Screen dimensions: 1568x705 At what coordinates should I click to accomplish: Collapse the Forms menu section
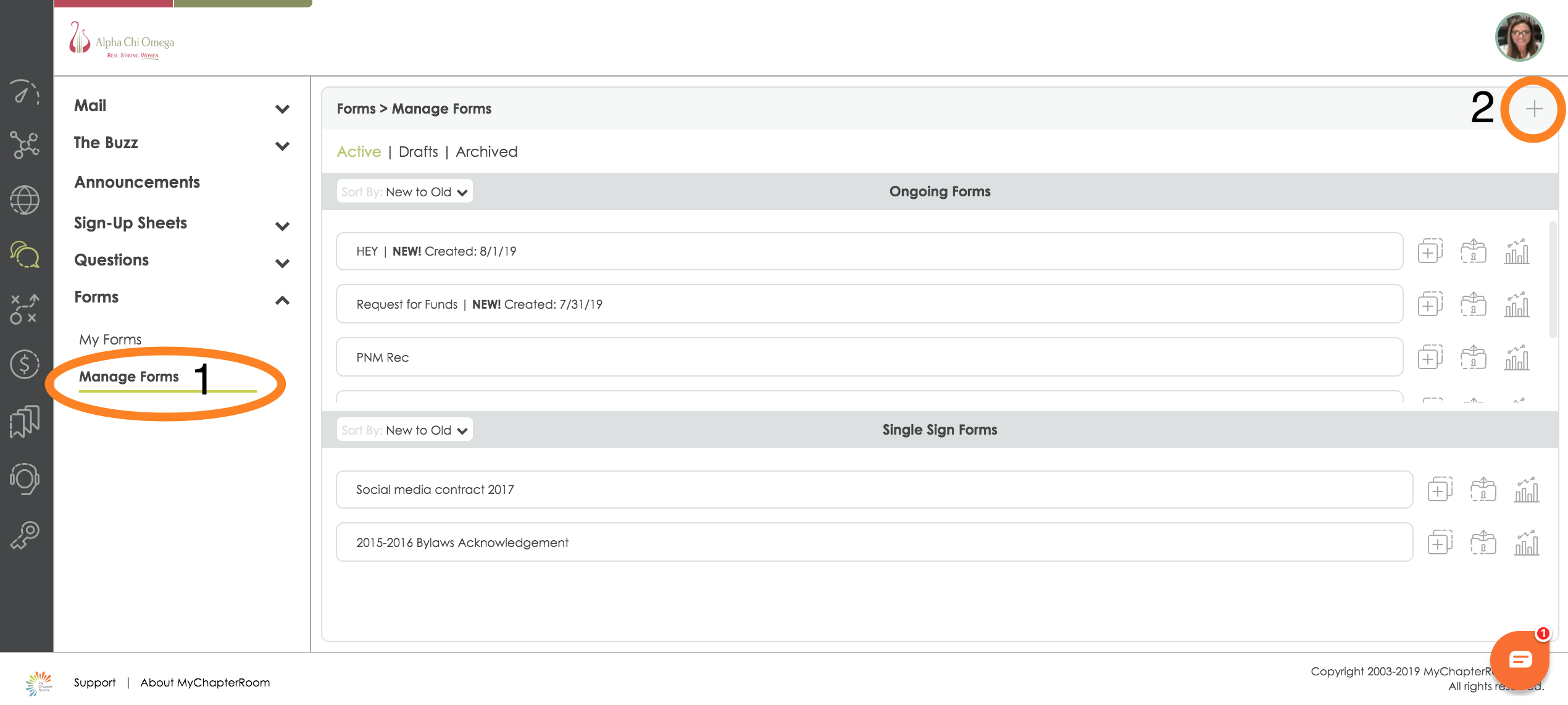click(282, 301)
